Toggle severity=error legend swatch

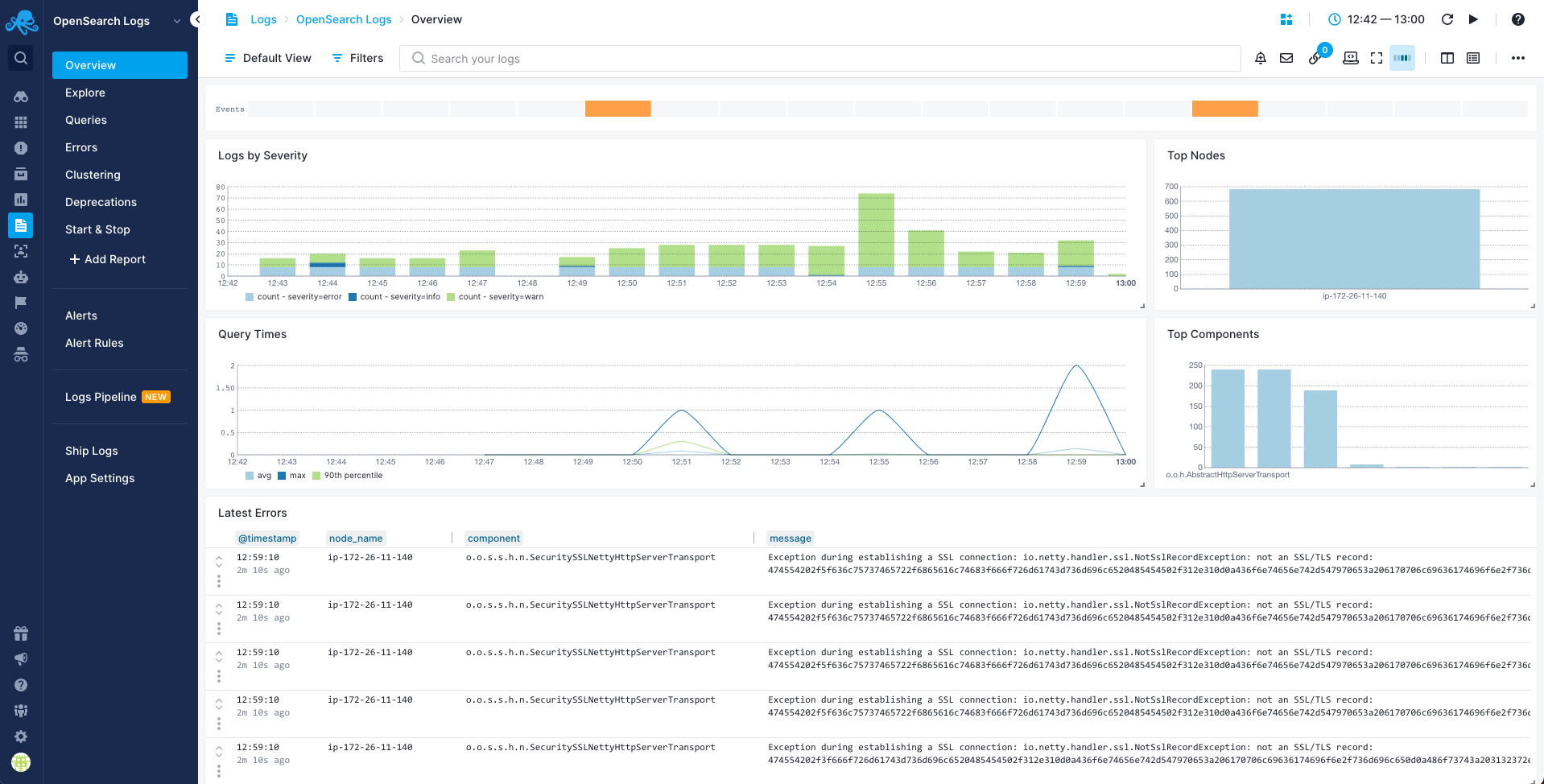[250, 297]
